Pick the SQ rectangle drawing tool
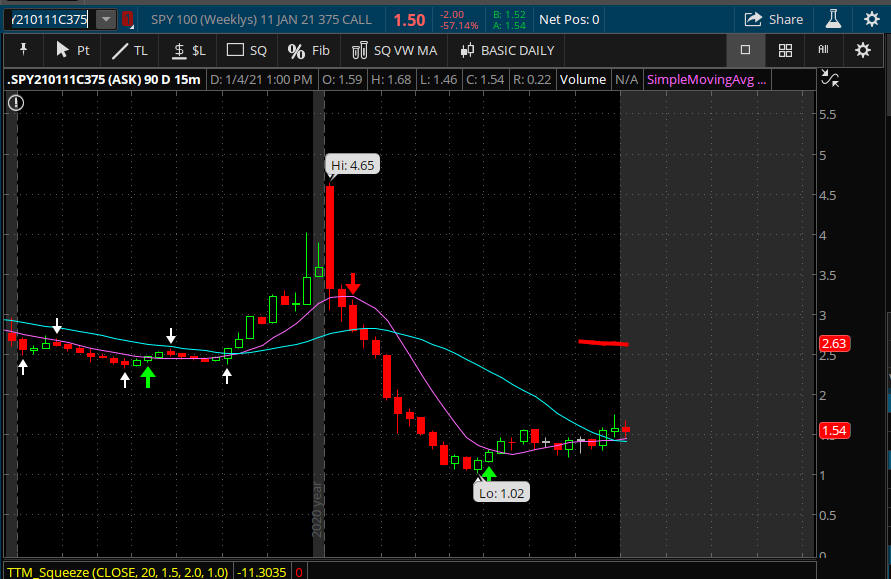891x579 pixels. pos(247,50)
